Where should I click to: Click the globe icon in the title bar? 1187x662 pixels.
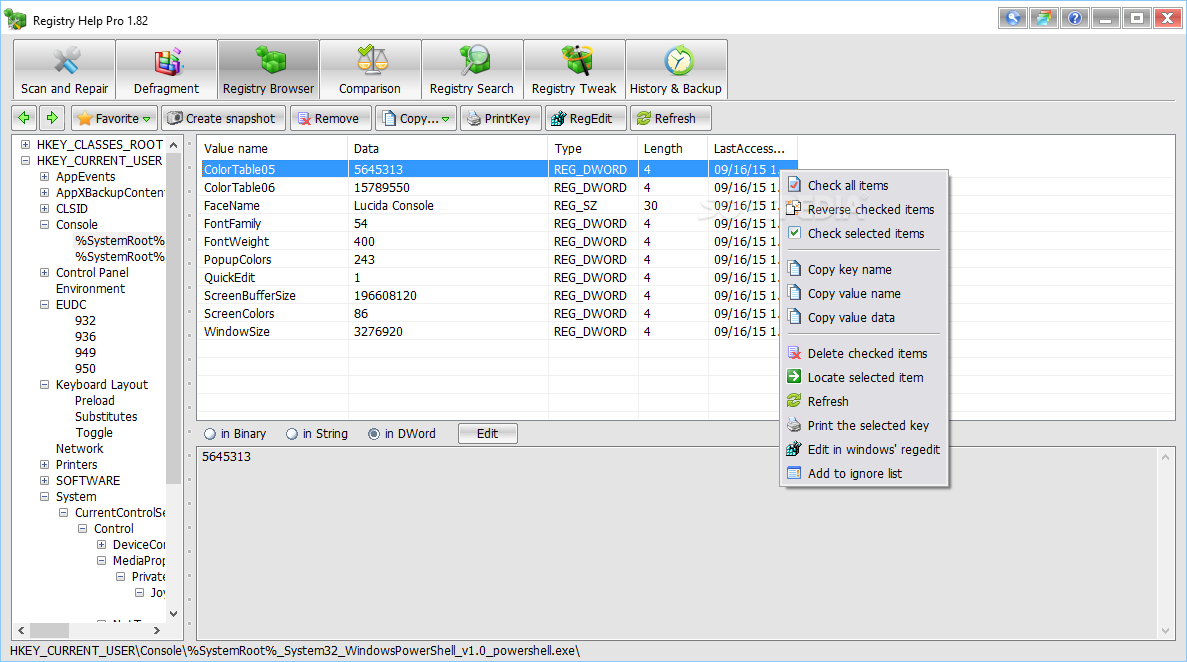point(1012,18)
